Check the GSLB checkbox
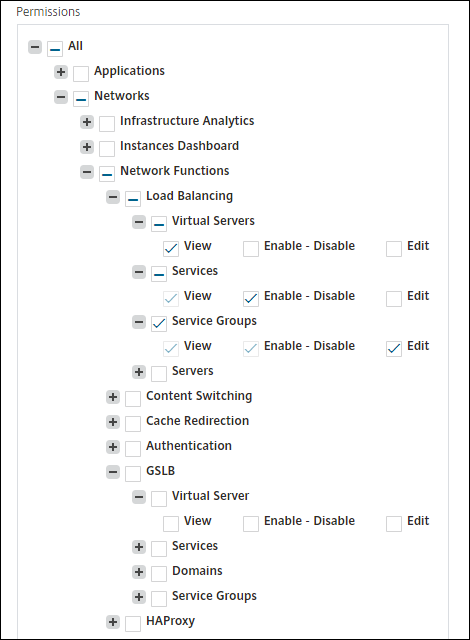Viewport: 470px width, 640px height. (x=133, y=474)
